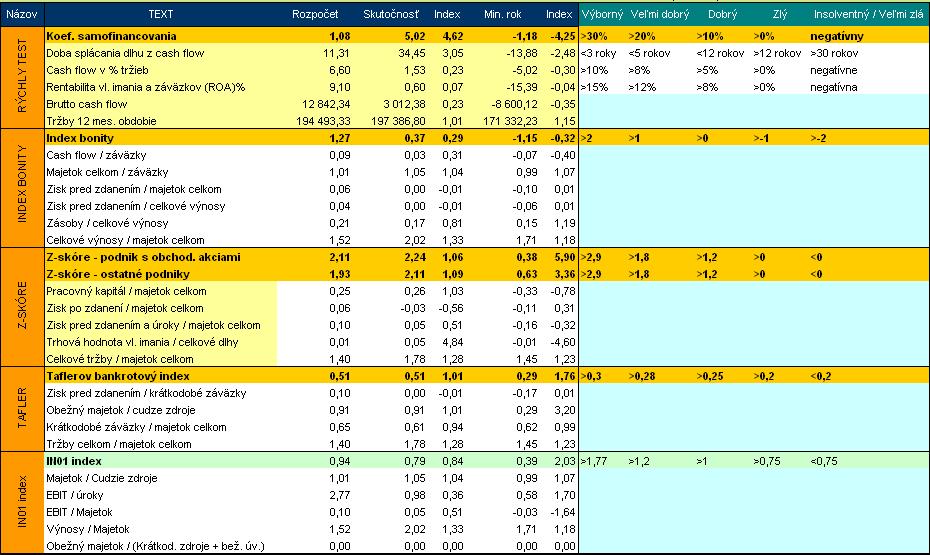Image resolution: width=930 pixels, height=555 pixels.
Task: Click the vertical IN01 index section label
Action: click(x=22, y=502)
